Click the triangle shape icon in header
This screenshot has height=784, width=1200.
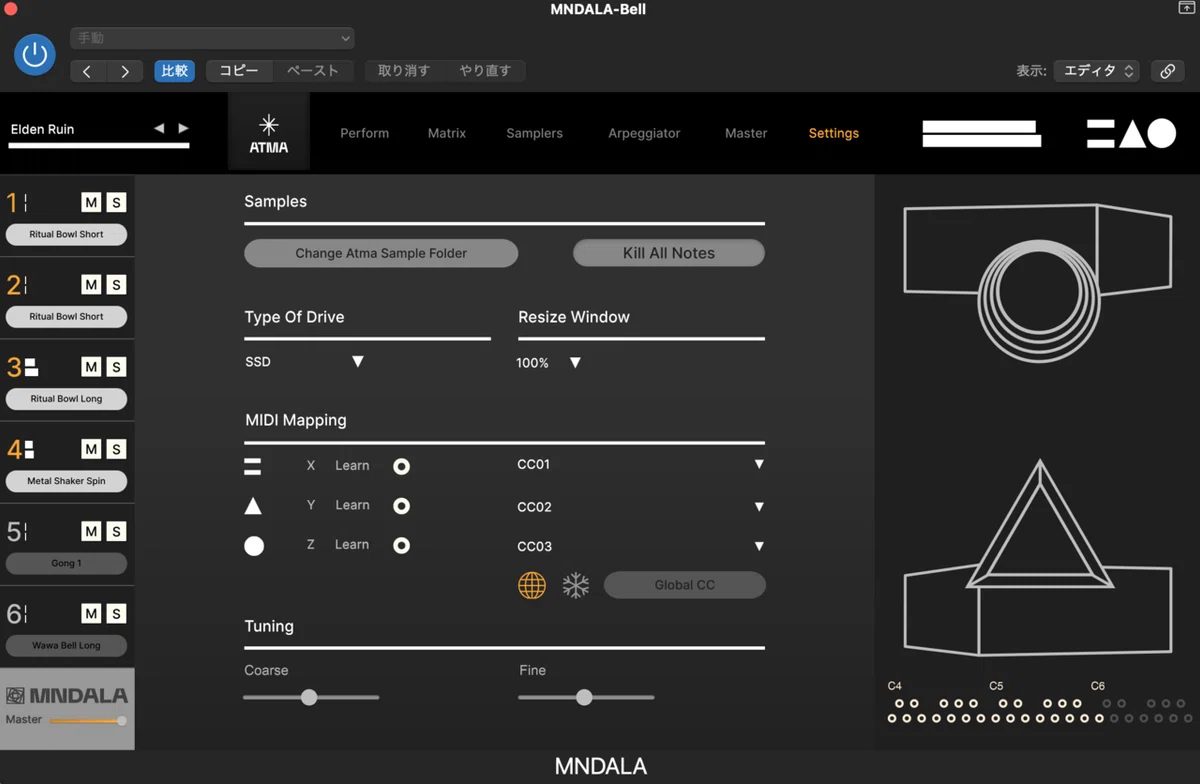click(1132, 133)
